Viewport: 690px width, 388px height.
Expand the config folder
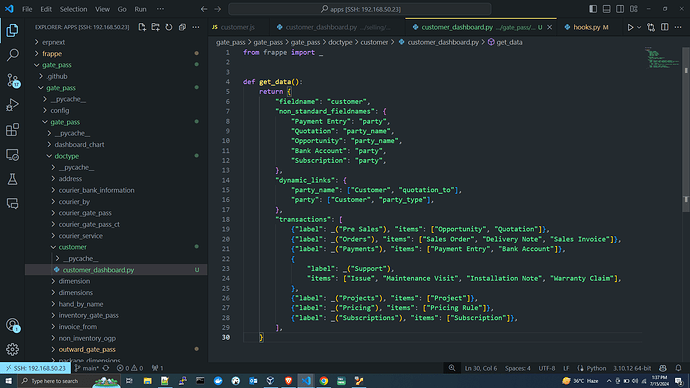(x=59, y=110)
